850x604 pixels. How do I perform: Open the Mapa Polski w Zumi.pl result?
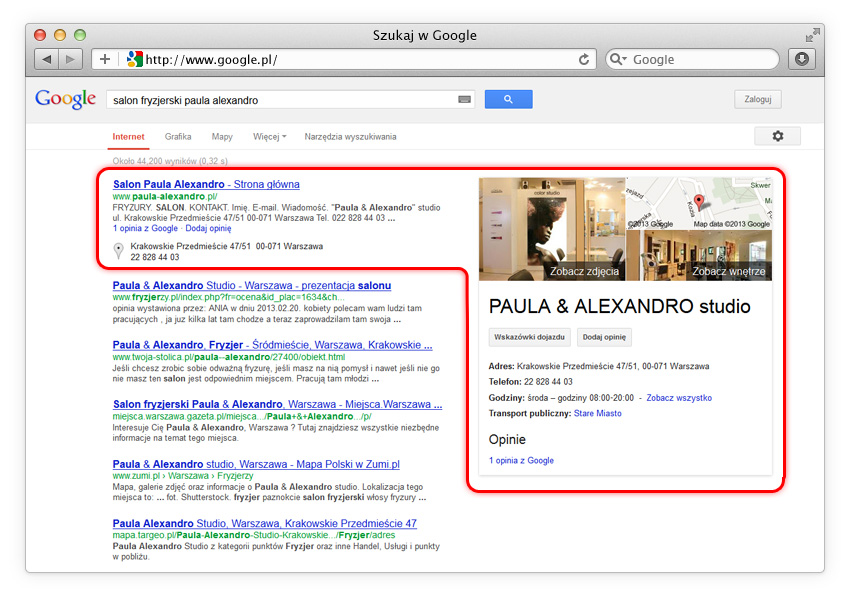click(x=256, y=464)
